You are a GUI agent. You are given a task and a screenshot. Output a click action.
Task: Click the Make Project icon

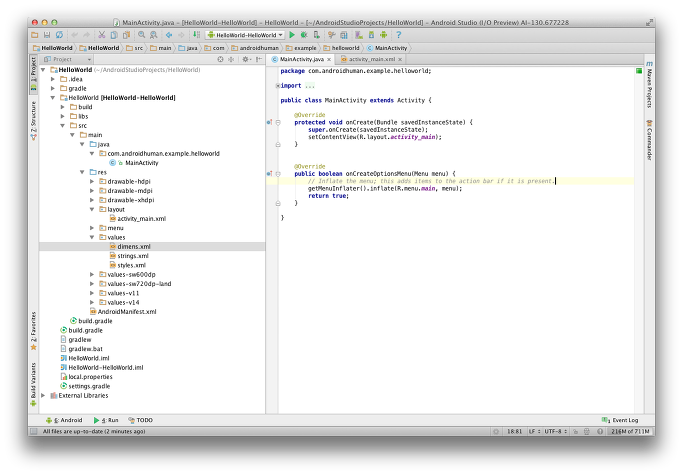point(196,35)
